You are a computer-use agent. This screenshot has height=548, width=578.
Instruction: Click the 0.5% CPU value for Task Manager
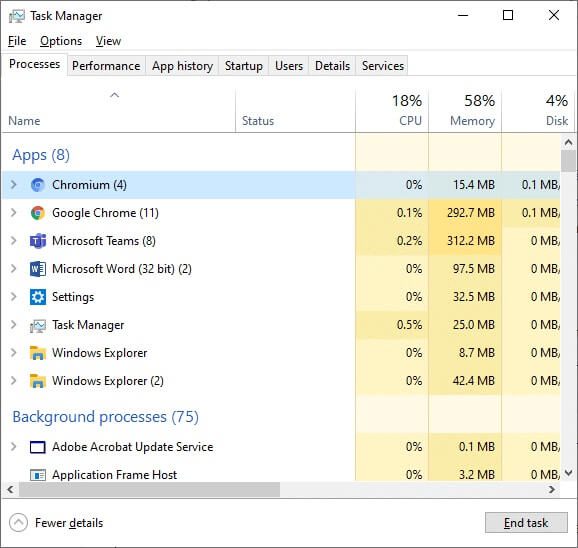pyautogui.click(x=409, y=325)
